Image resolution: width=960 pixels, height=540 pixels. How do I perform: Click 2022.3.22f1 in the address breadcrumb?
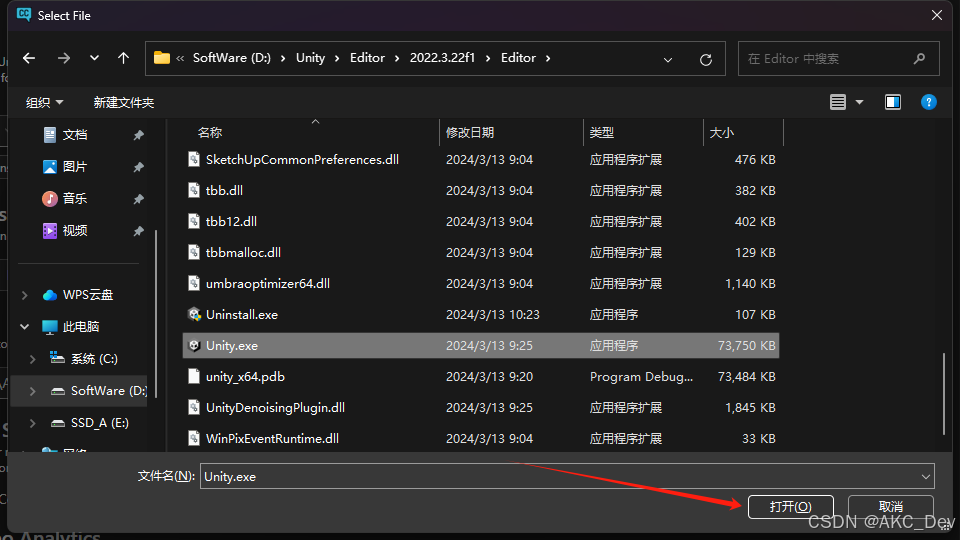point(442,58)
